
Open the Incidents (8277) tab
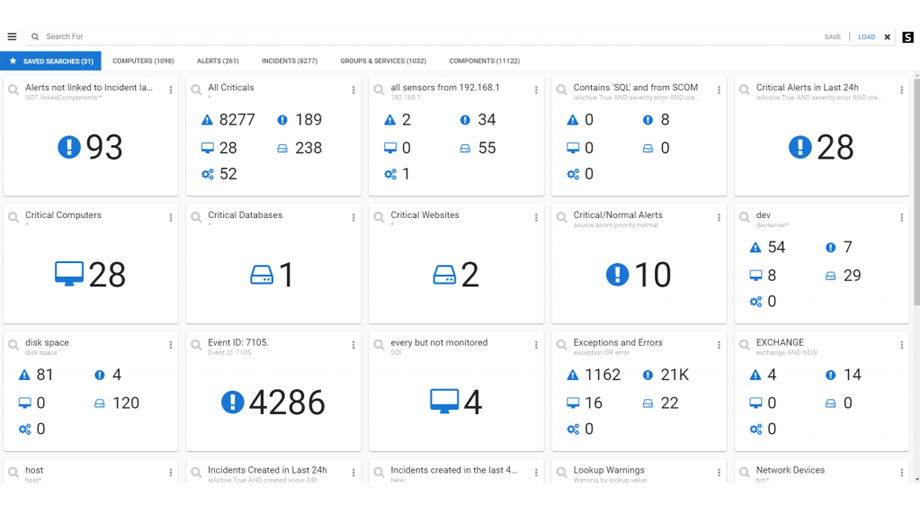click(x=289, y=61)
